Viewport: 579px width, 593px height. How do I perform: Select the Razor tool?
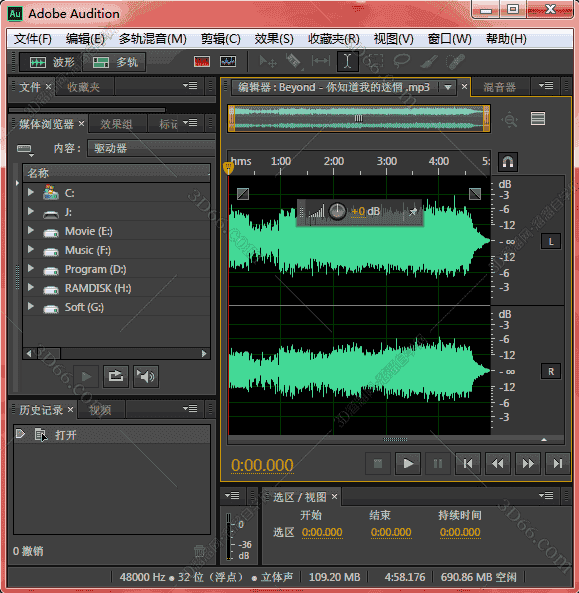pos(294,61)
